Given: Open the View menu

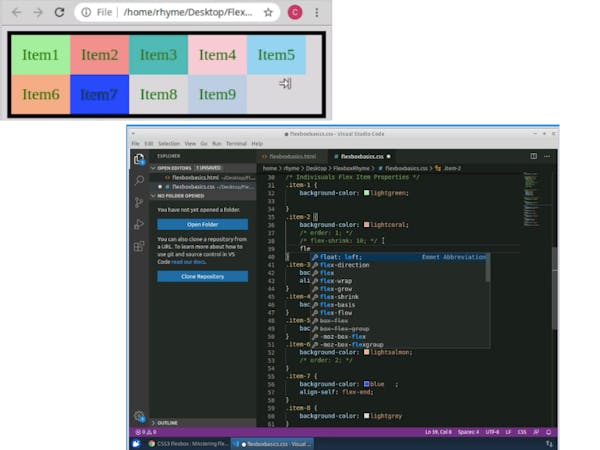Looking at the screenshot, I should (x=190, y=143).
